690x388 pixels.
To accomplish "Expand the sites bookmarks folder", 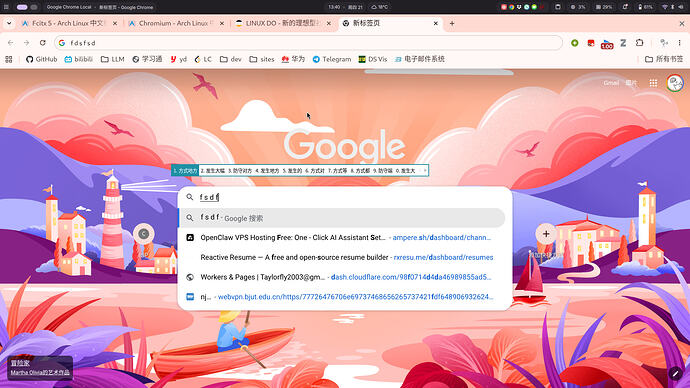I will click(x=261, y=59).
